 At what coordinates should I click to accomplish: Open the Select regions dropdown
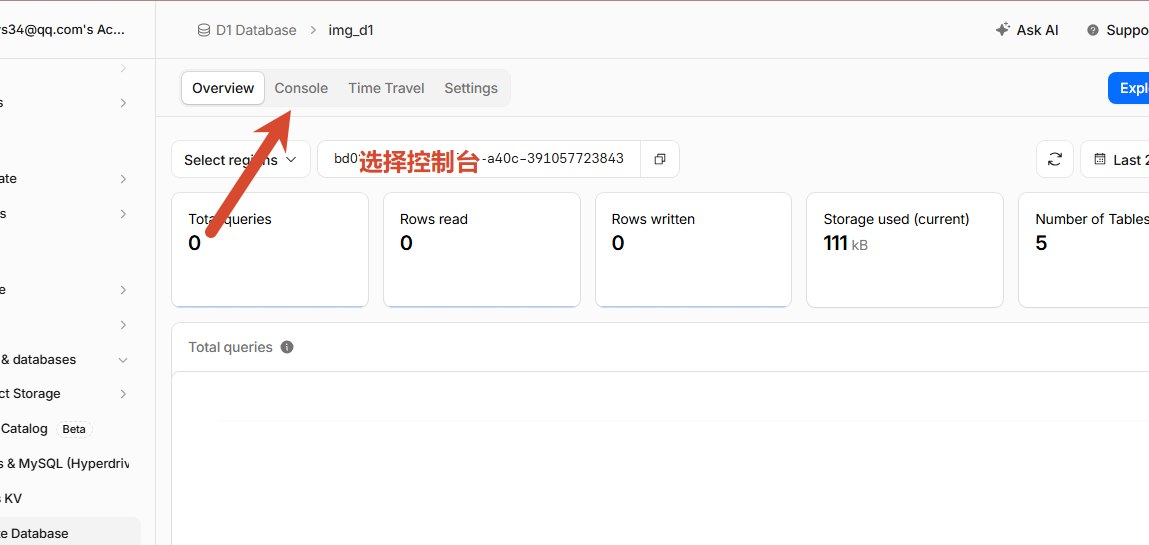240,159
